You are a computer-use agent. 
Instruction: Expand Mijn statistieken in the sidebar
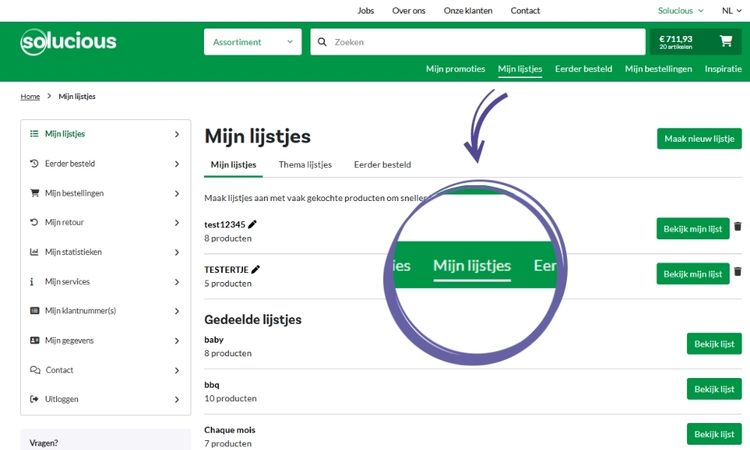105,252
